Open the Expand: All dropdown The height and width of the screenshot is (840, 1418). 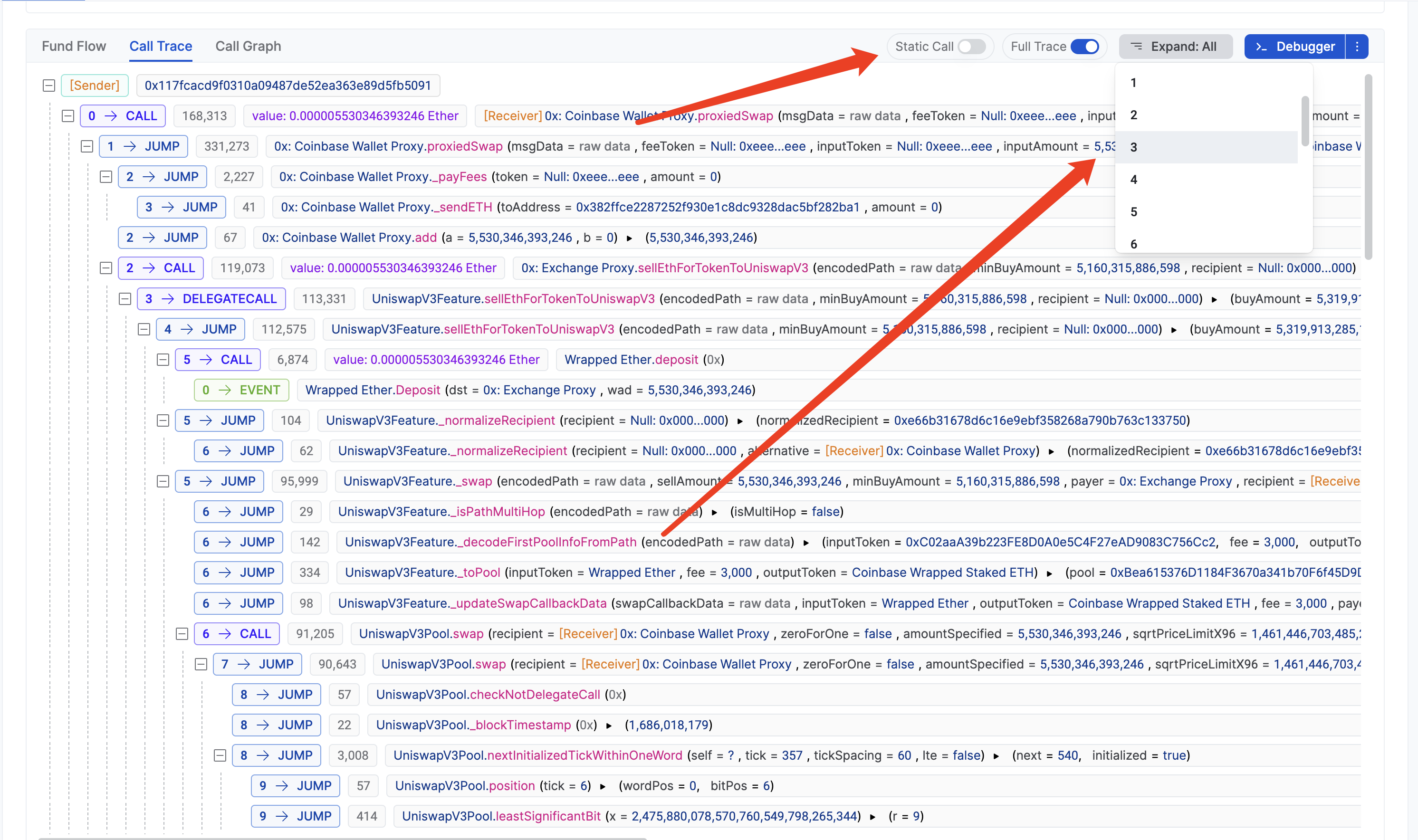(x=1175, y=47)
